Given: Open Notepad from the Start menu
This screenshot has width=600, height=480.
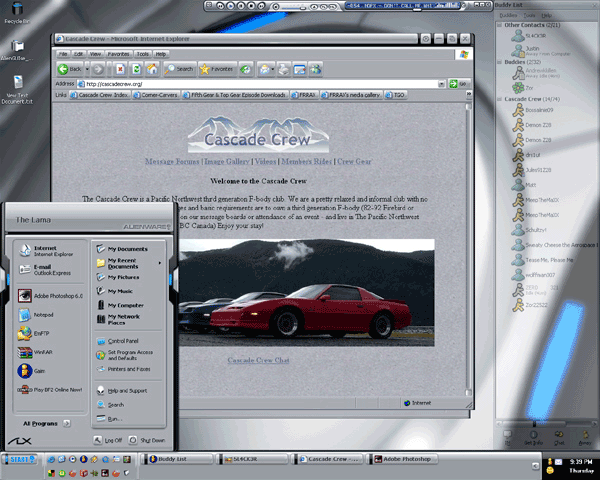Looking at the screenshot, I should tap(43, 314).
